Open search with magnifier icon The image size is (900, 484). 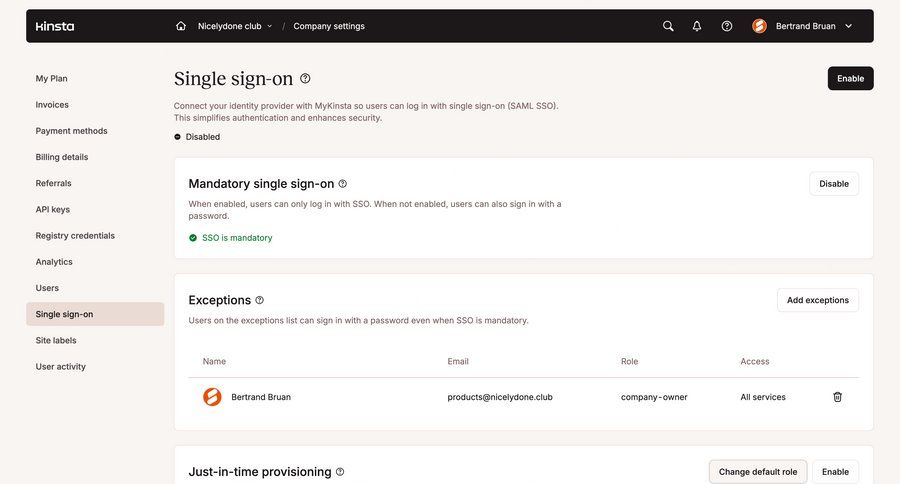coord(668,26)
